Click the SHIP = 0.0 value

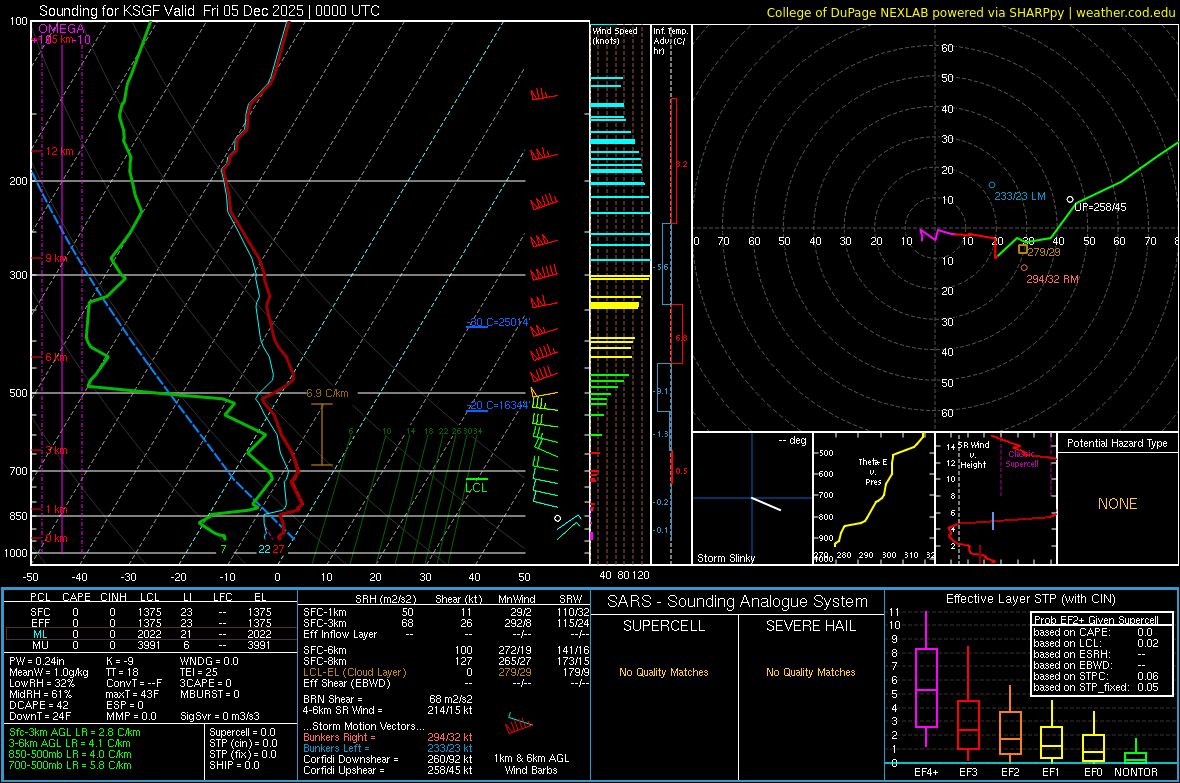[x=234, y=766]
